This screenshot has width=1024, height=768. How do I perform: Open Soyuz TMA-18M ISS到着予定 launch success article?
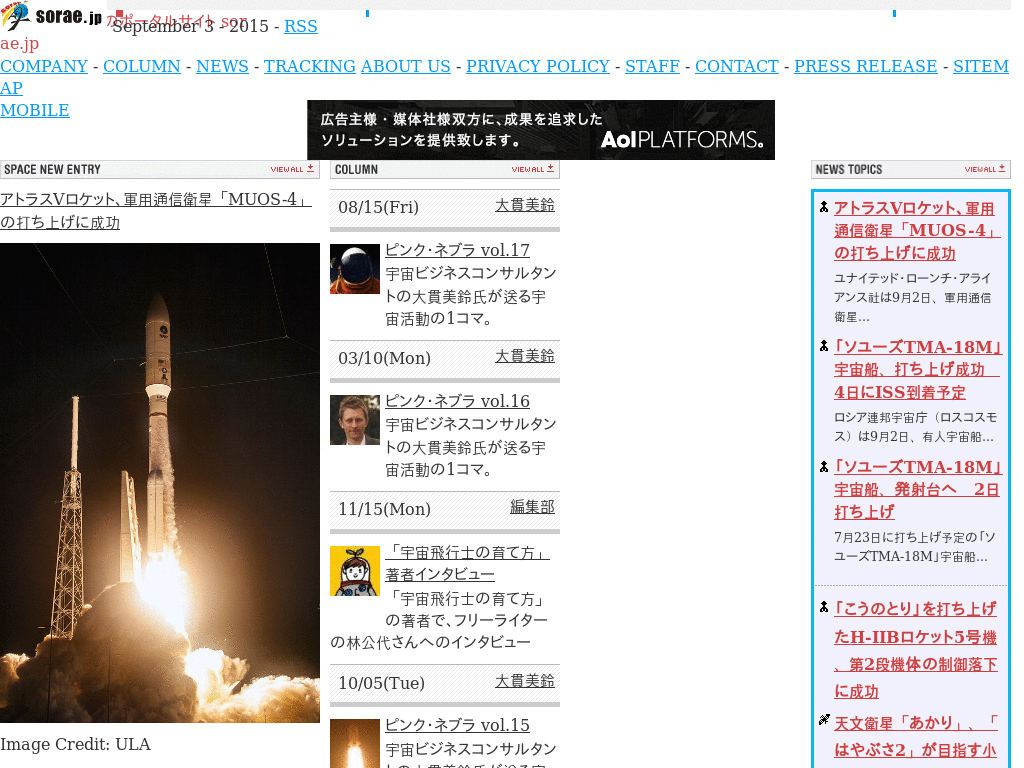pyautogui.click(x=918, y=370)
